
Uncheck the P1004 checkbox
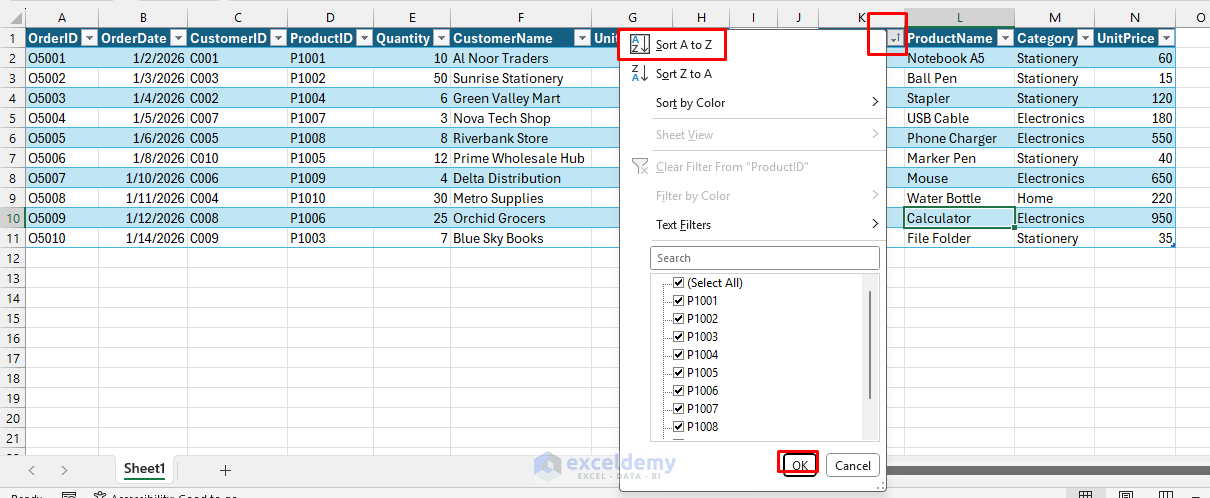pos(679,355)
